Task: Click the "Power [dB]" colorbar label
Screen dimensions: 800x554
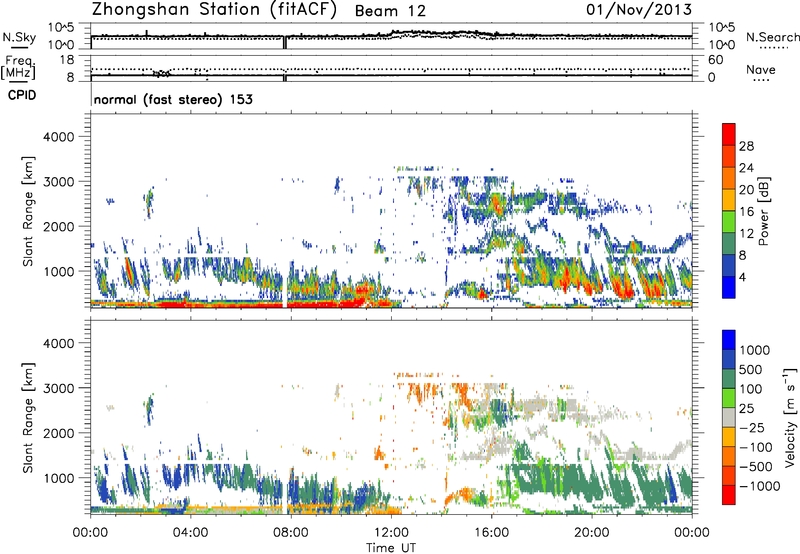Action: tap(763, 211)
